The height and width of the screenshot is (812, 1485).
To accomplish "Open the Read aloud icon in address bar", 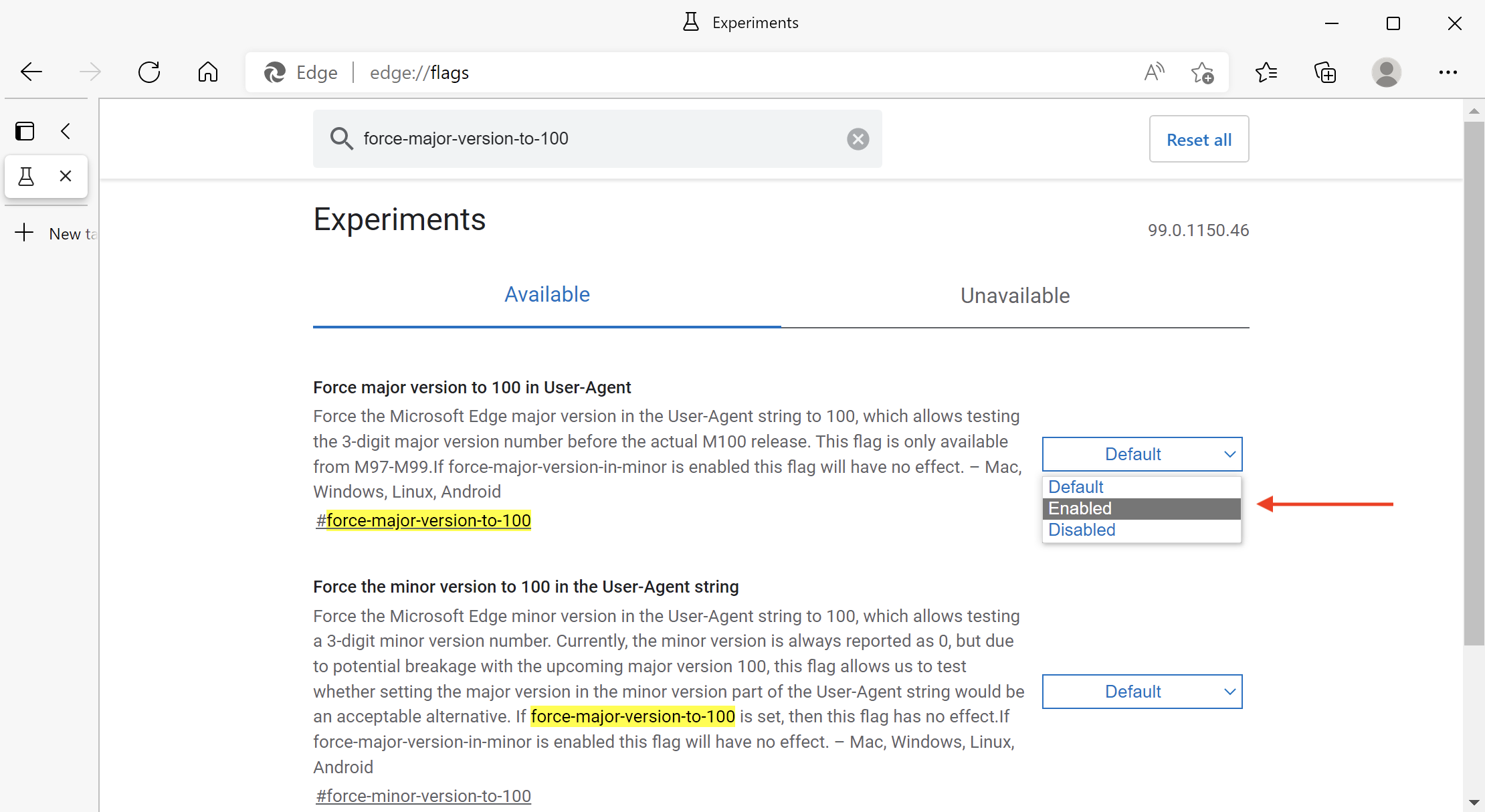I will (x=1154, y=72).
